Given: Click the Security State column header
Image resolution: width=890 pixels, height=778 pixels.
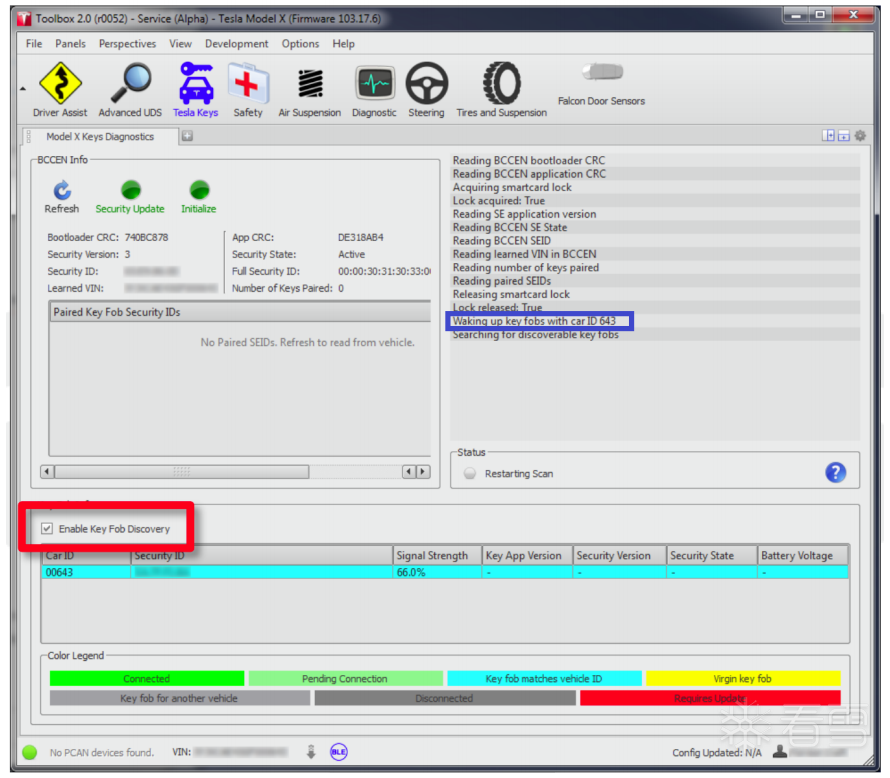Looking at the screenshot, I should [x=712, y=556].
